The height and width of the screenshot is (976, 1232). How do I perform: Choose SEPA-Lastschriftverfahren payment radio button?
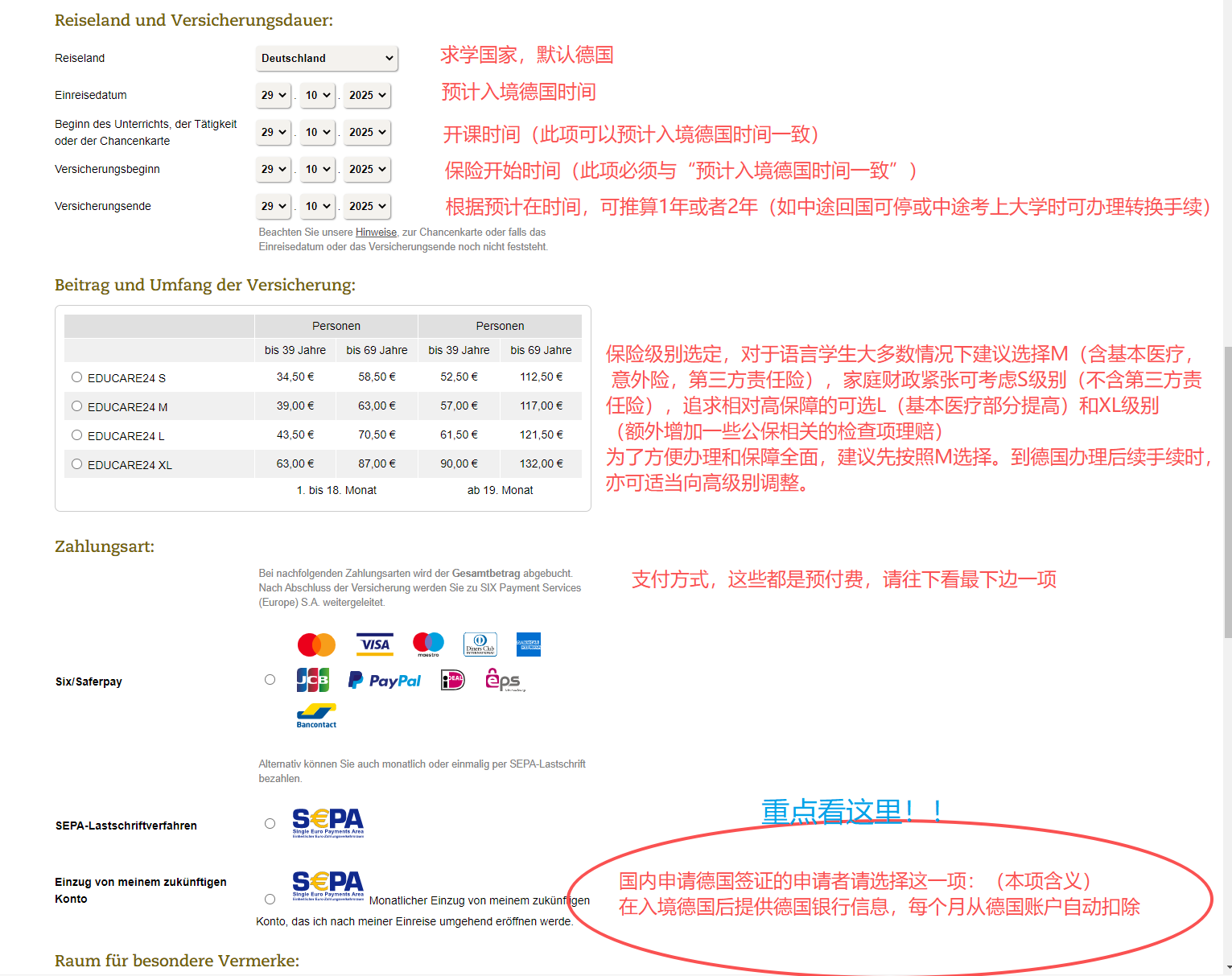270,824
